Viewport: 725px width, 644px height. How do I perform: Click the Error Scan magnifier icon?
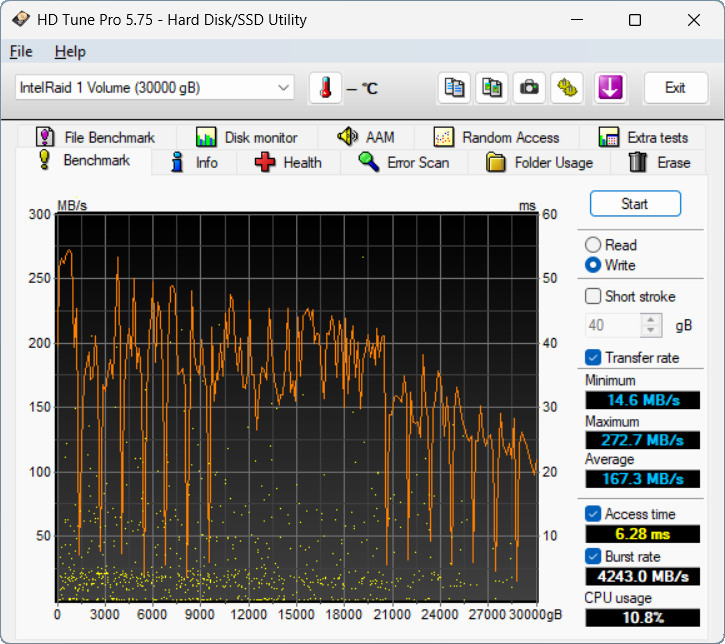tap(369, 162)
